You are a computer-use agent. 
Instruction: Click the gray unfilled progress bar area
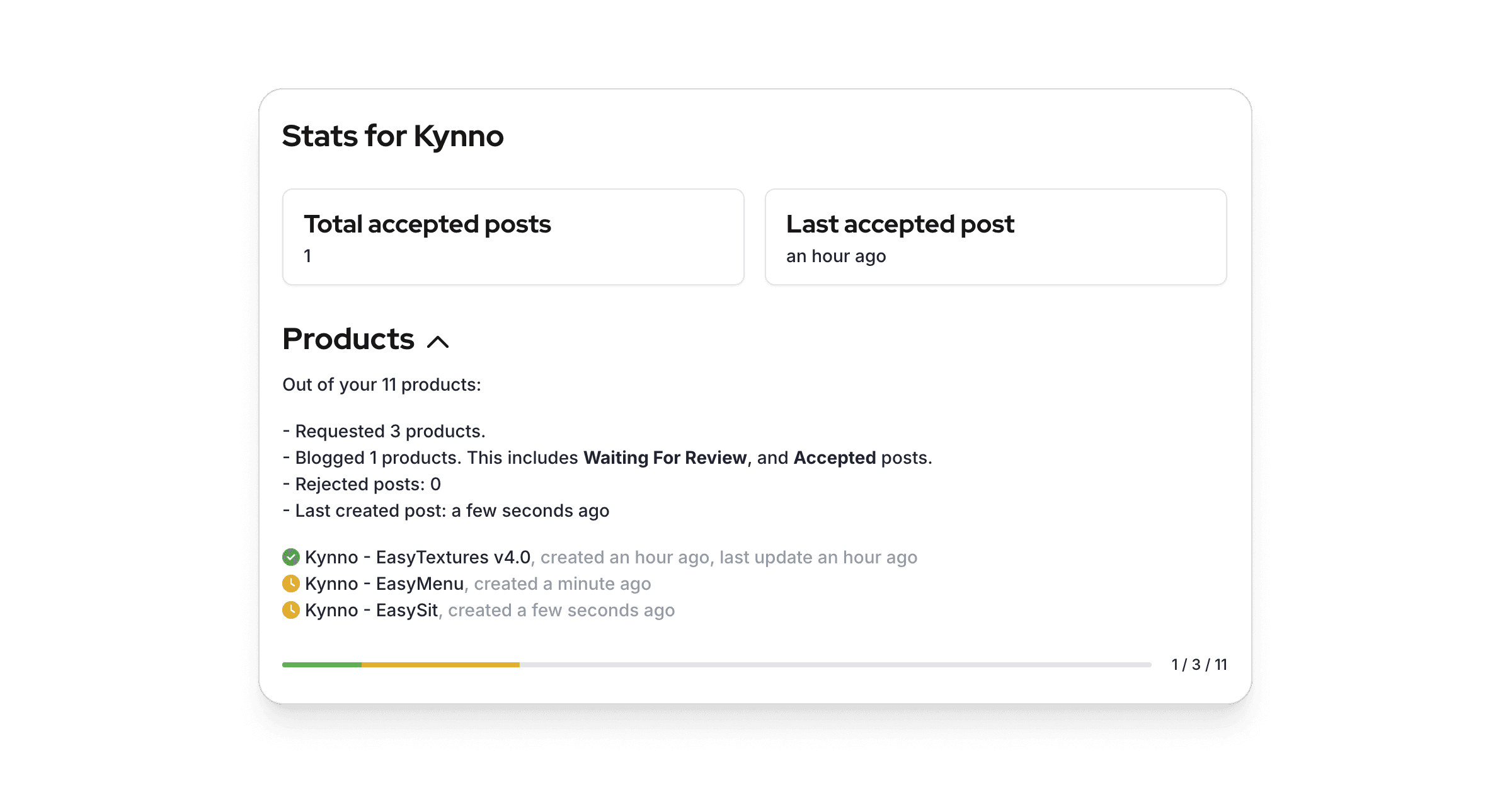click(x=835, y=665)
